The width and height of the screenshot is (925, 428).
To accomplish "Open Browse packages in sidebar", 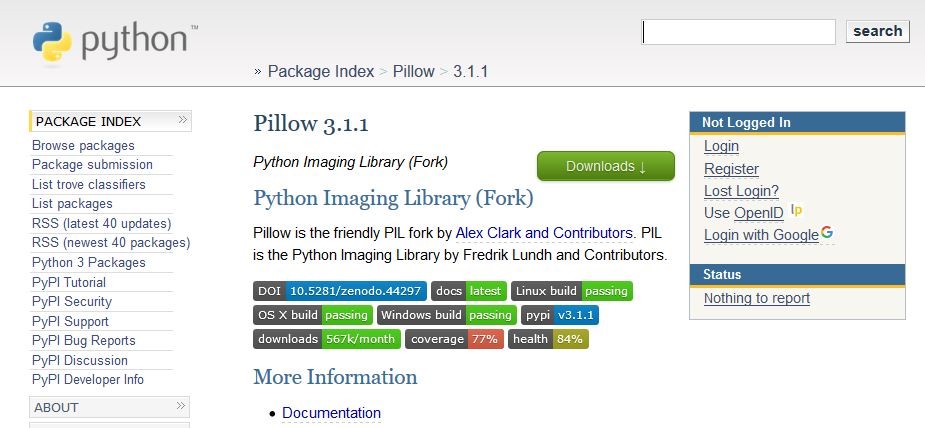I will 83,145.
